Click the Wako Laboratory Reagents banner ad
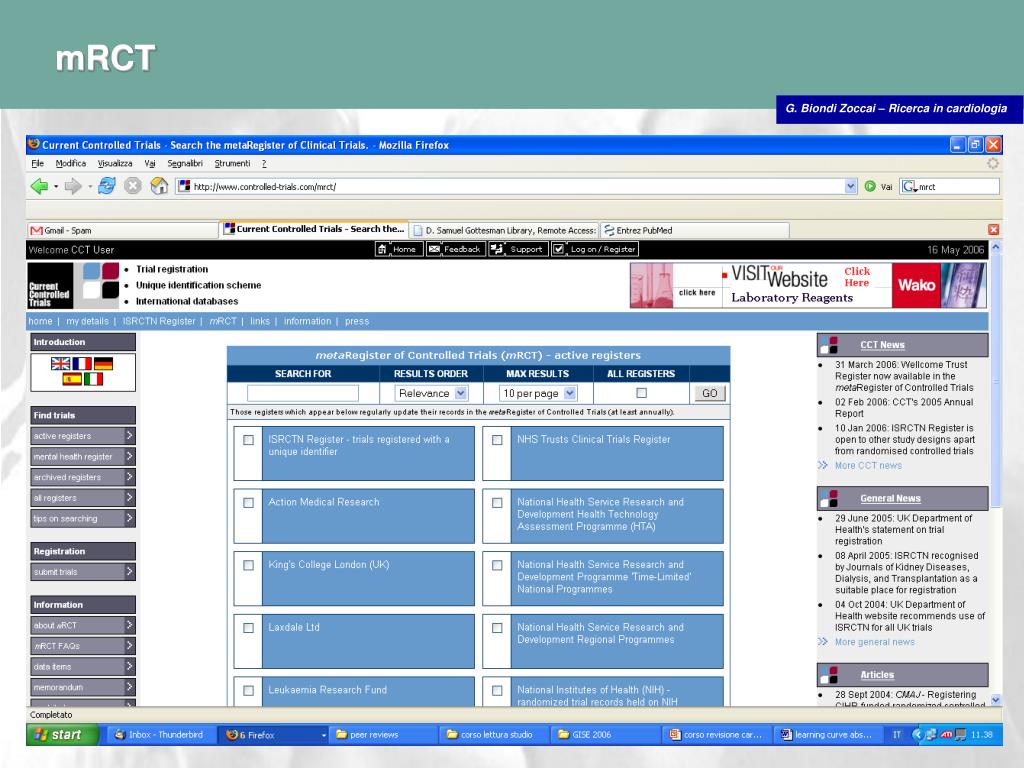The image size is (1024, 768). click(x=808, y=285)
